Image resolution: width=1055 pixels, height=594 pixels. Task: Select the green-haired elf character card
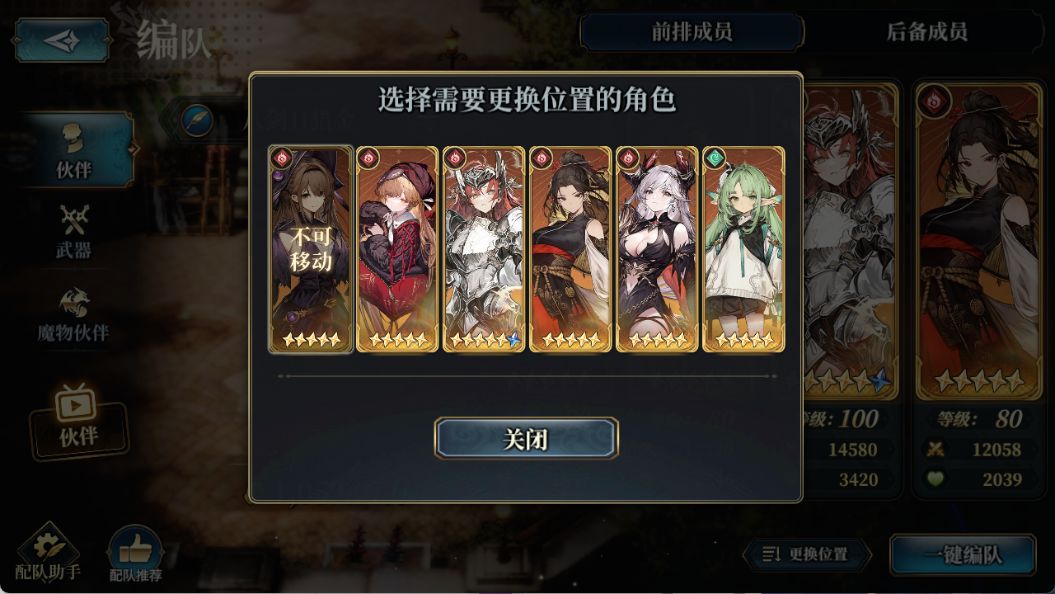tap(743, 250)
